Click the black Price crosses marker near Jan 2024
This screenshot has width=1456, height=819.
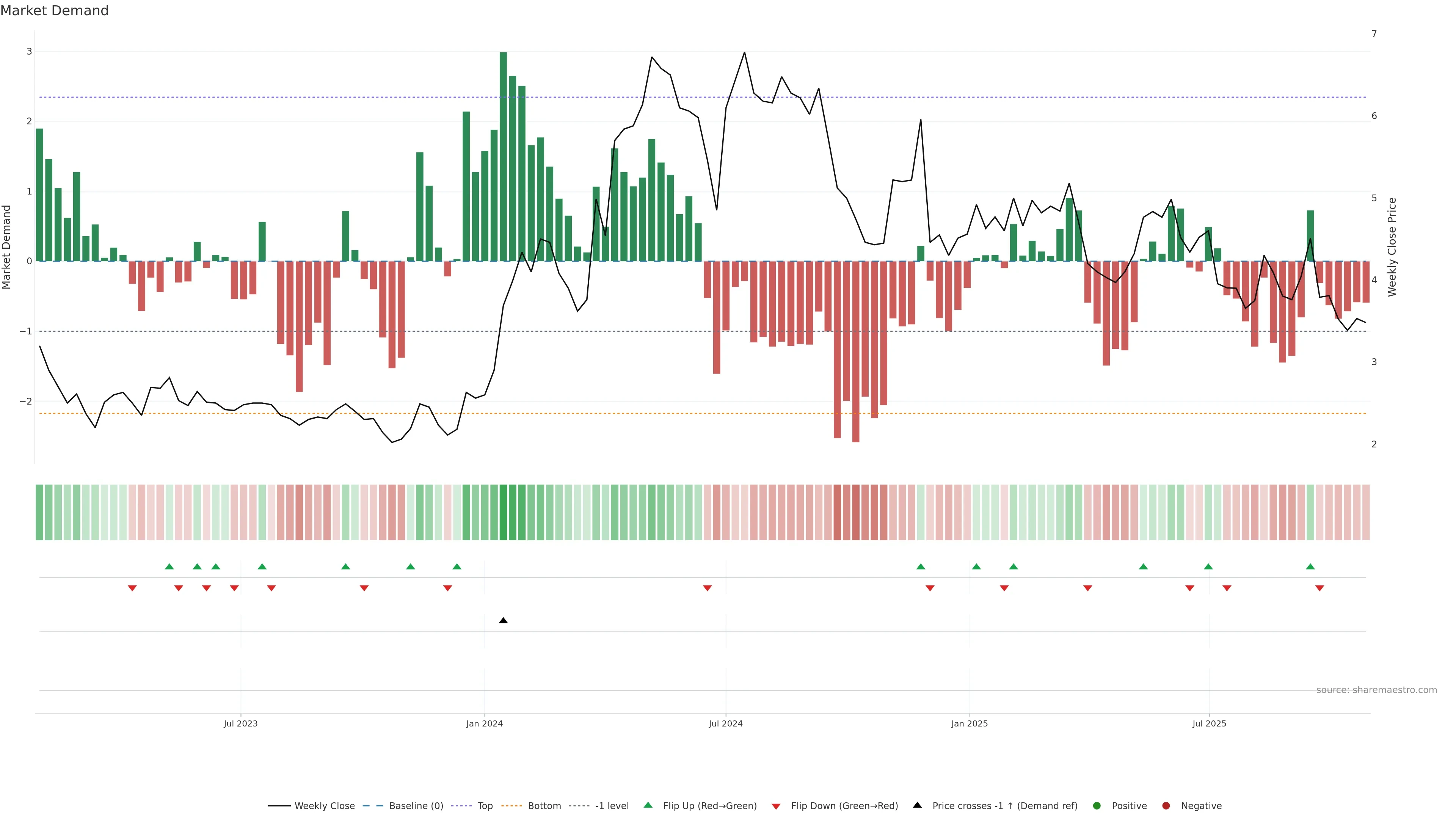click(503, 621)
